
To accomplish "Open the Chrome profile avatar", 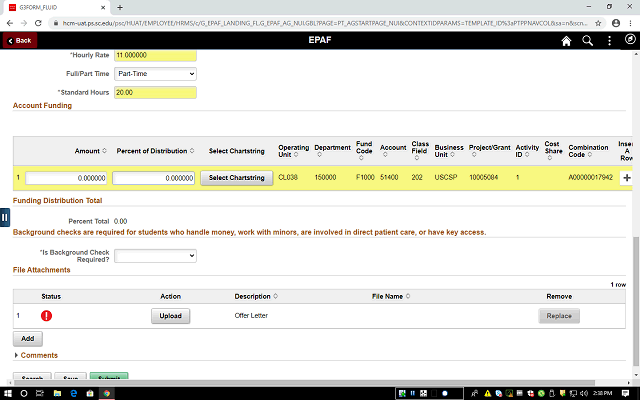I will [x=616, y=23].
